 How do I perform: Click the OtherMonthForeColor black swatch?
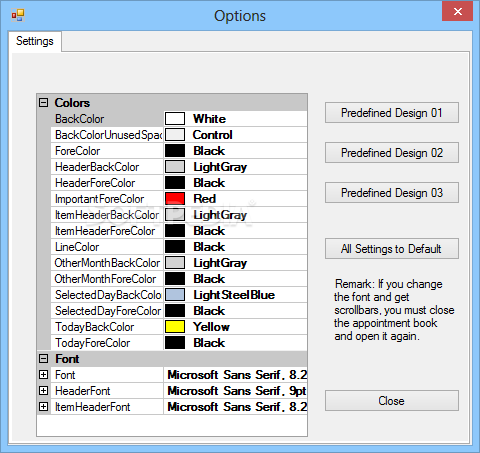coord(175,279)
